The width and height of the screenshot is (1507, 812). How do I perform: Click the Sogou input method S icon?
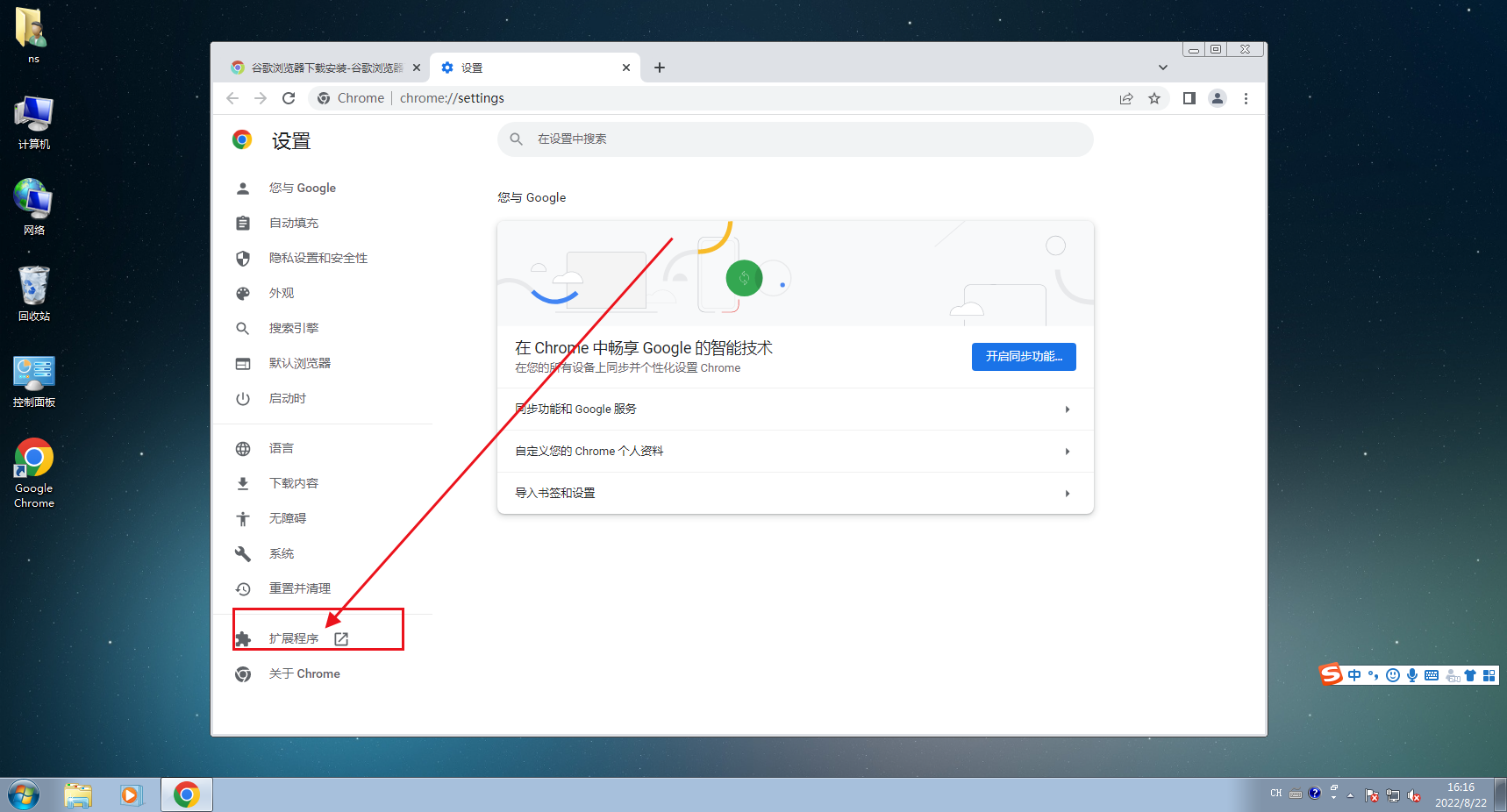(1331, 674)
